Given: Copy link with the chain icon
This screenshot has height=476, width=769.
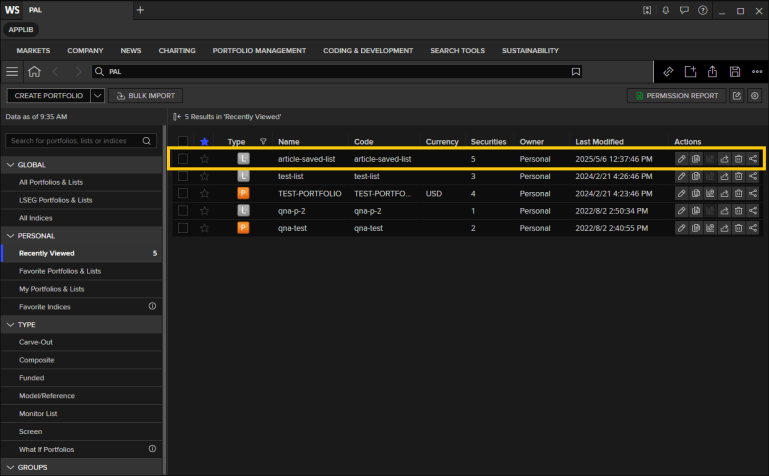Looking at the screenshot, I should pos(668,72).
